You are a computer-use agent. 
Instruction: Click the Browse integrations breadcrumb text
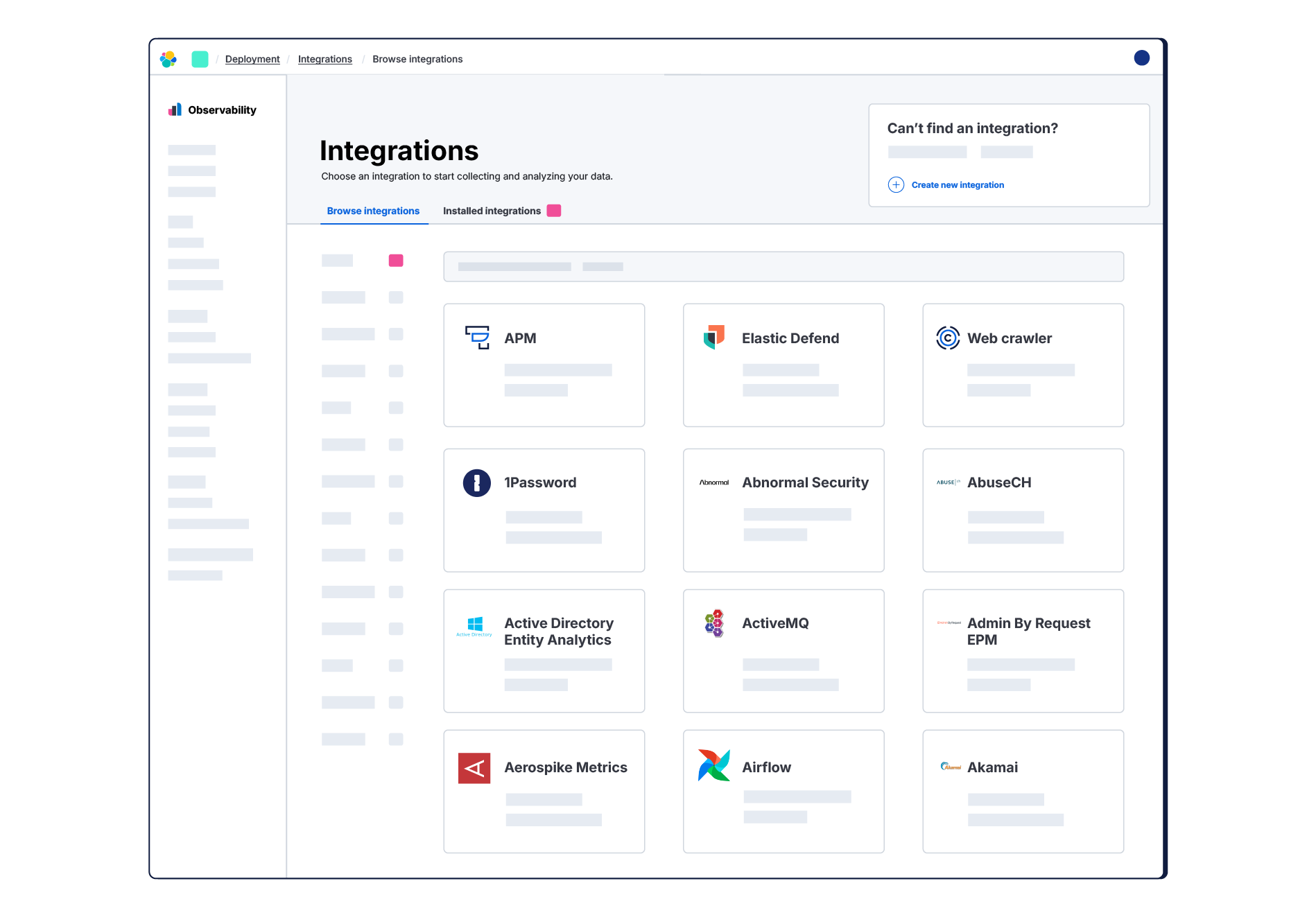pyautogui.click(x=417, y=60)
